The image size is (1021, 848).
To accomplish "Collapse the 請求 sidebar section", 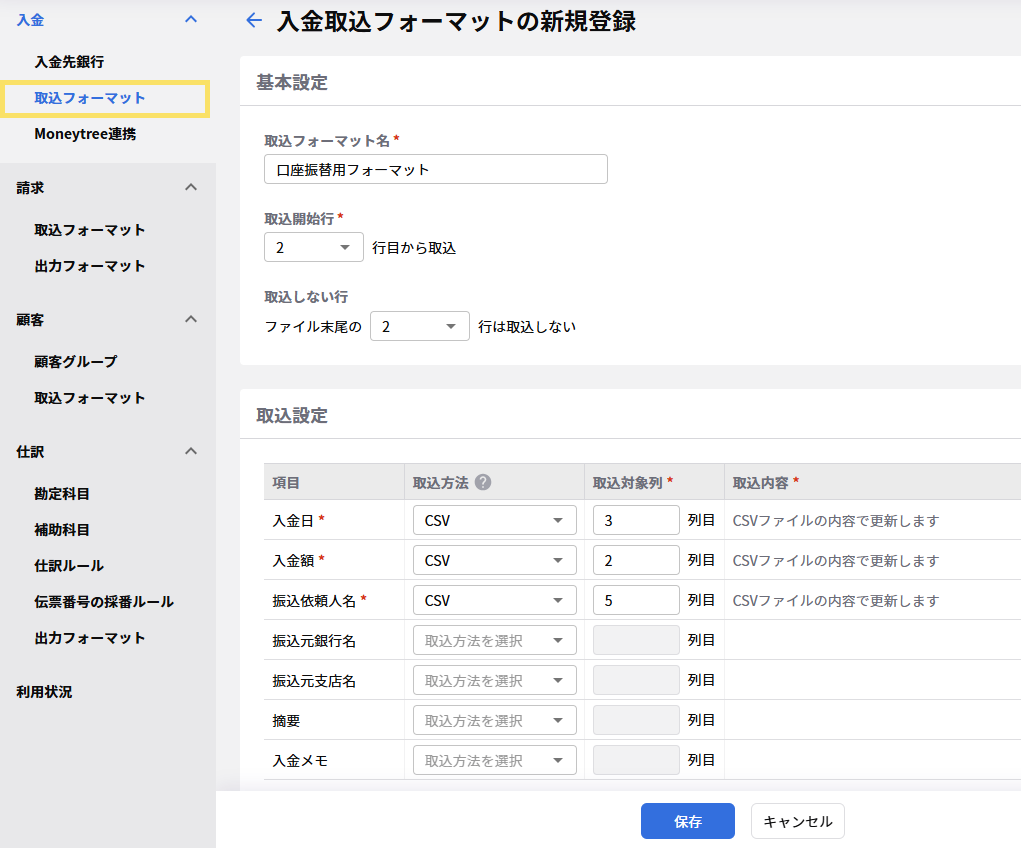I will 191,187.
